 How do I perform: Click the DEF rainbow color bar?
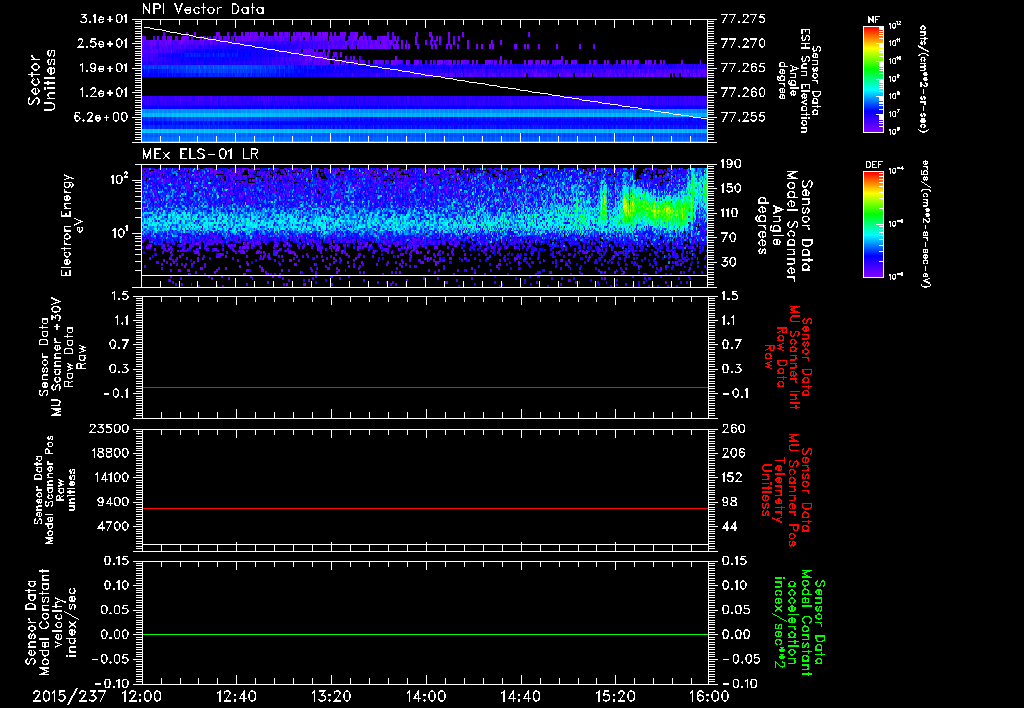pyautogui.click(x=873, y=224)
